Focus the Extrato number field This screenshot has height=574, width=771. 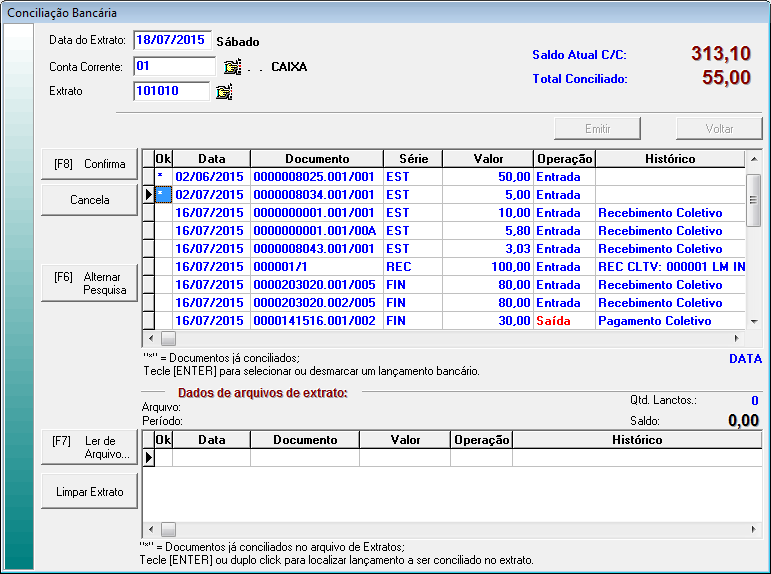(172, 91)
